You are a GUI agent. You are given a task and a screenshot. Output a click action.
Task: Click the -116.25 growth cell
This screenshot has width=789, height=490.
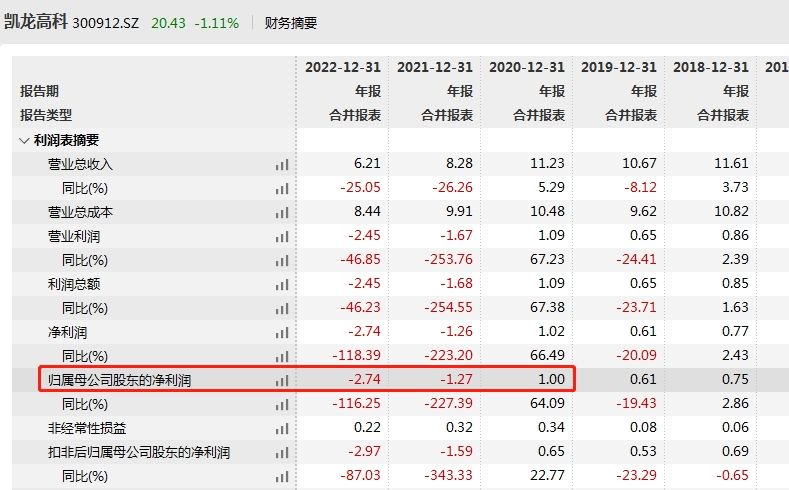pyautogui.click(x=356, y=403)
